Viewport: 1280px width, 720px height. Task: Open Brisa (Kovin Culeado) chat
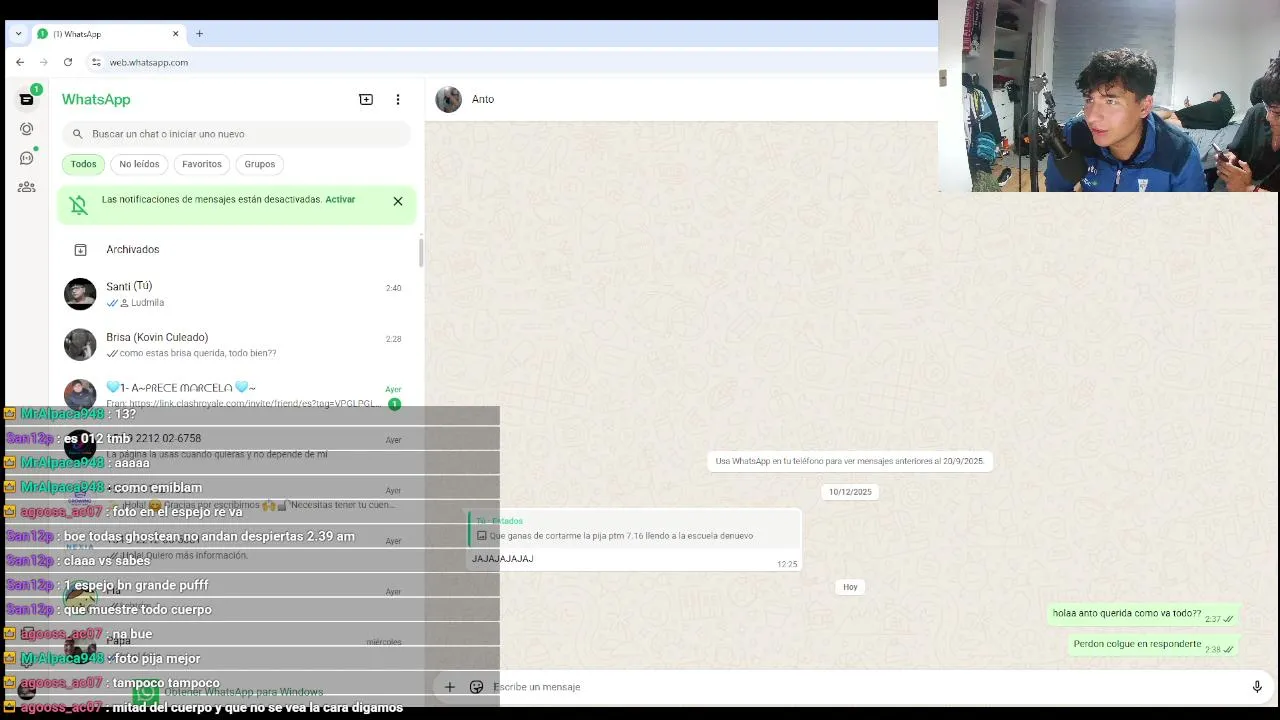pos(236,345)
